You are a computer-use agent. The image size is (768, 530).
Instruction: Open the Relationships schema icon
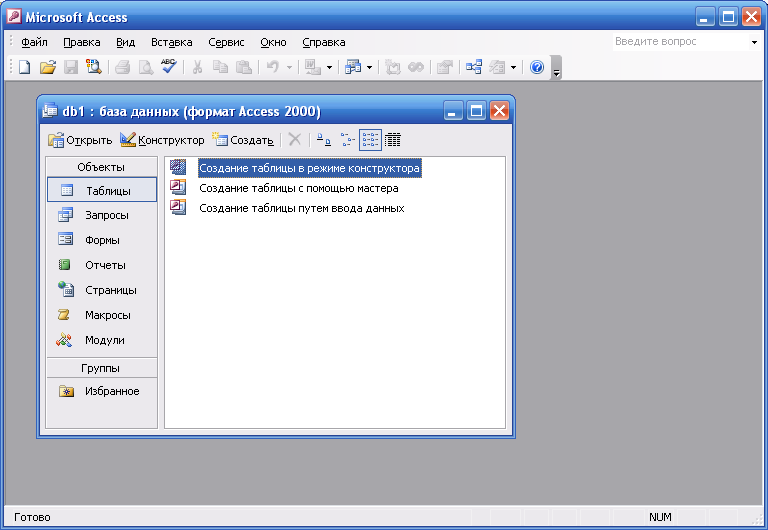tap(474, 67)
